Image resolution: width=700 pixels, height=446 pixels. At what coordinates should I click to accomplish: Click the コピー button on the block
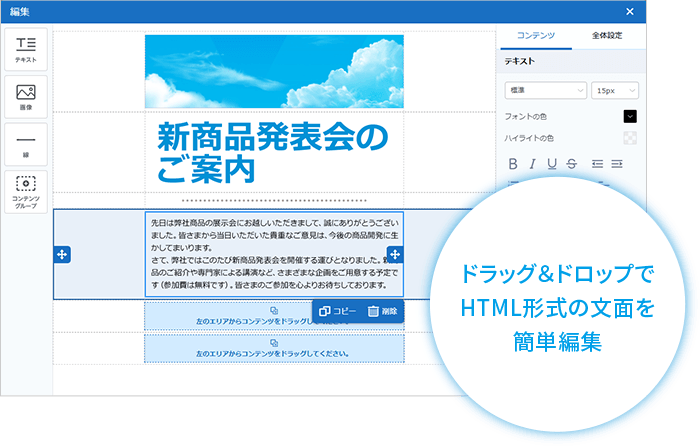[338, 311]
